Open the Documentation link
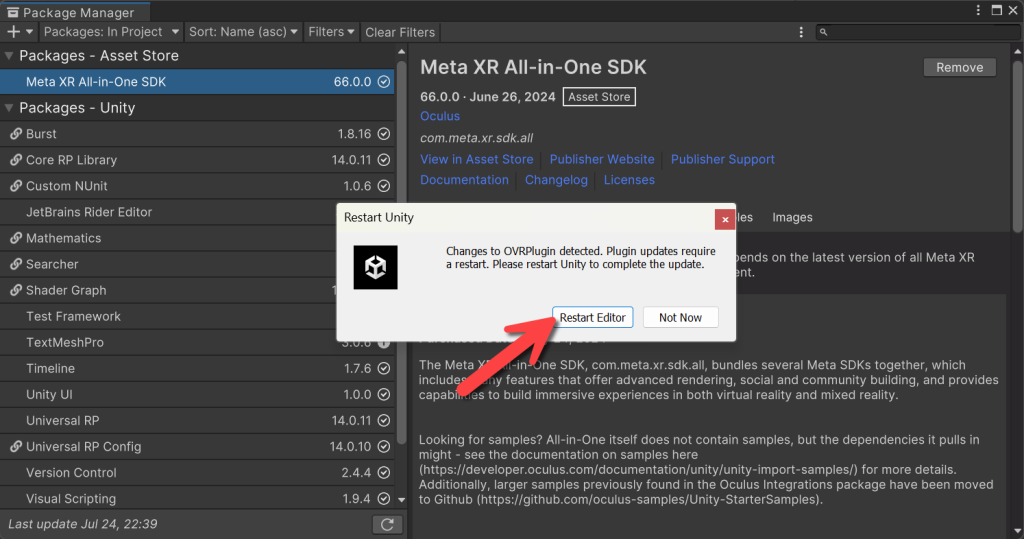The width and height of the screenshot is (1024, 539). [x=464, y=180]
